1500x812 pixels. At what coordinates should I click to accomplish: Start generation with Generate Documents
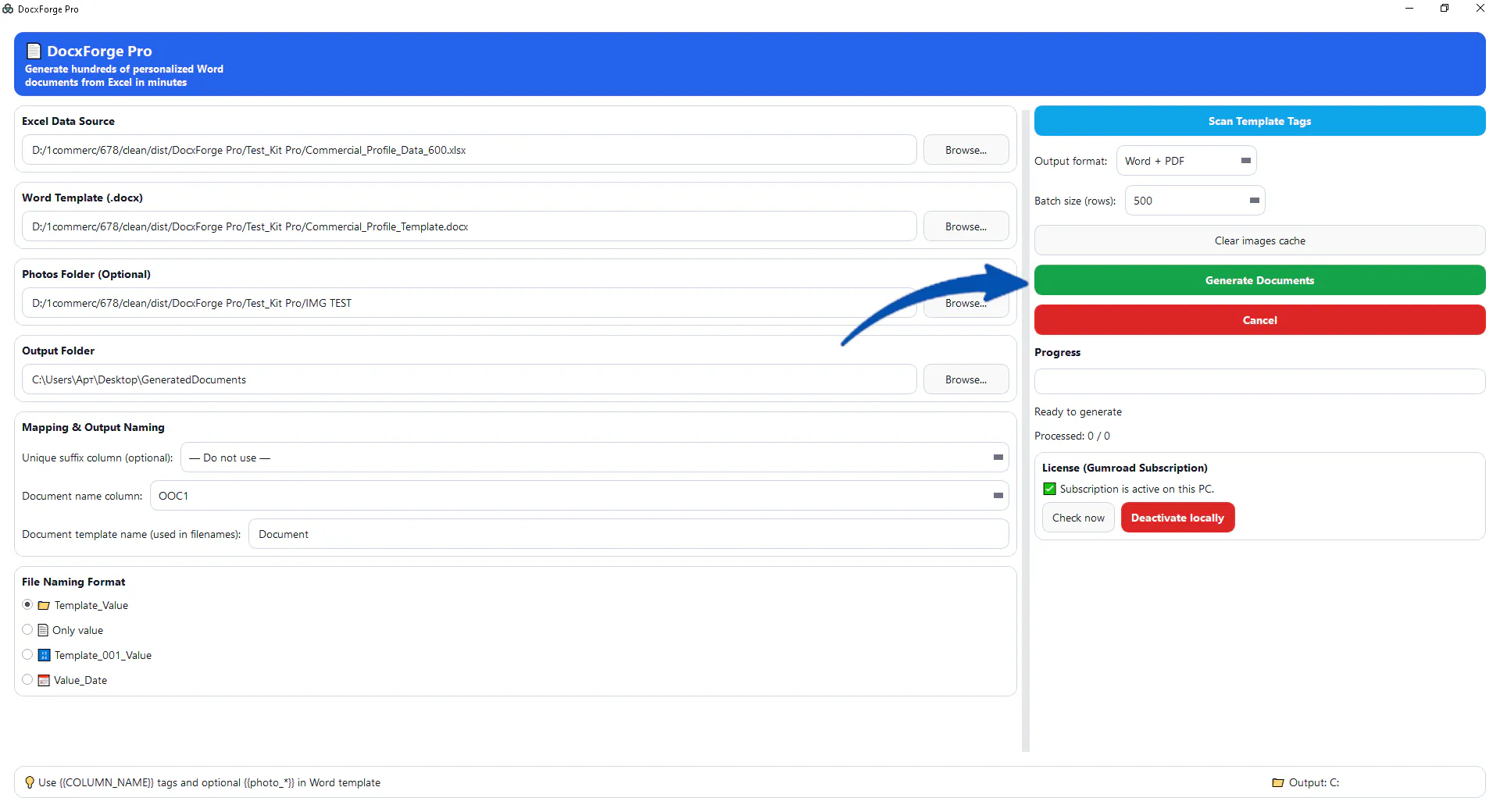tap(1259, 280)
